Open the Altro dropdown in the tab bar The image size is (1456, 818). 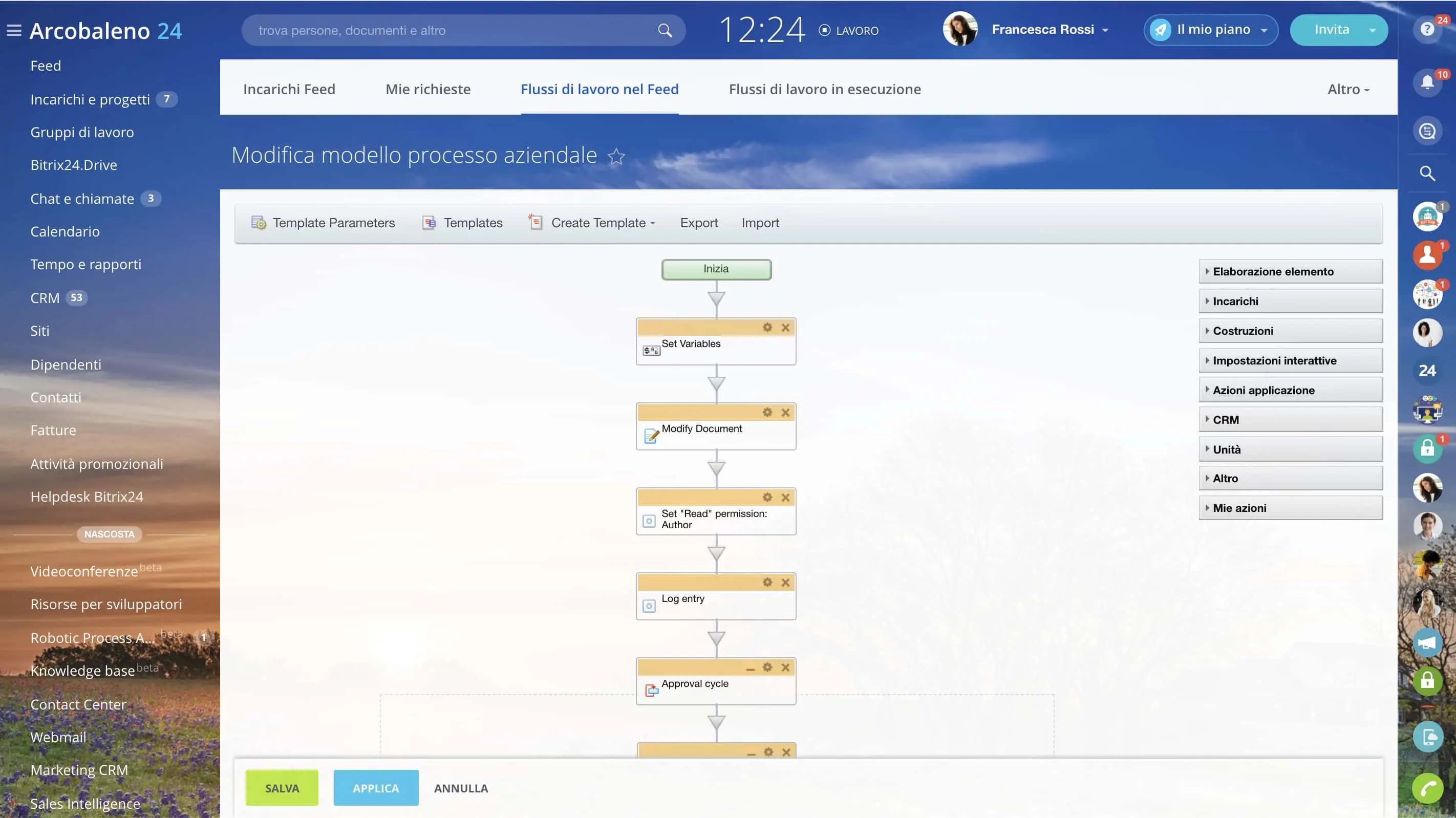pyautogui.click(x=1348, y=89)
